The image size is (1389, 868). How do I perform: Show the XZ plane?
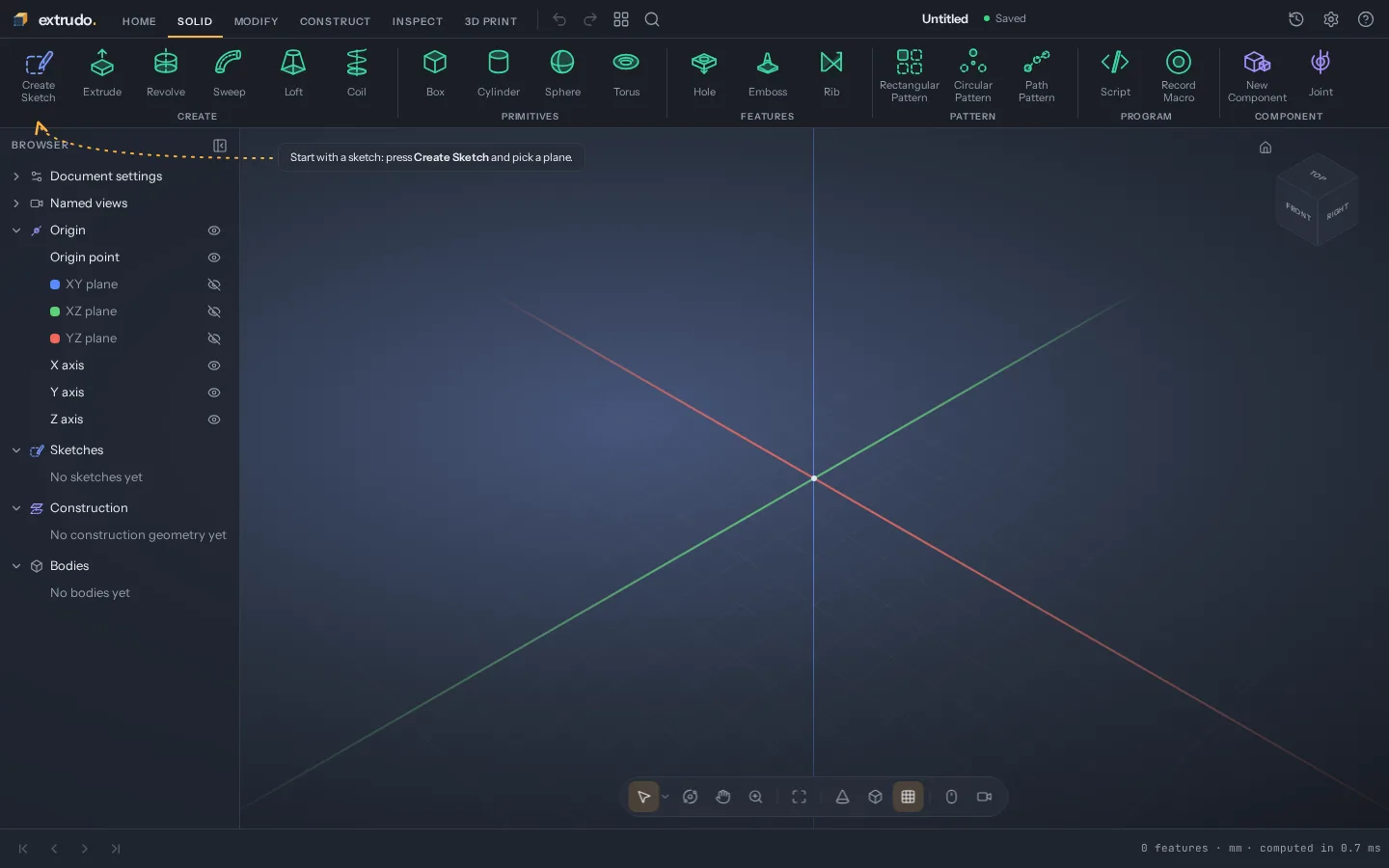point(214,312)
